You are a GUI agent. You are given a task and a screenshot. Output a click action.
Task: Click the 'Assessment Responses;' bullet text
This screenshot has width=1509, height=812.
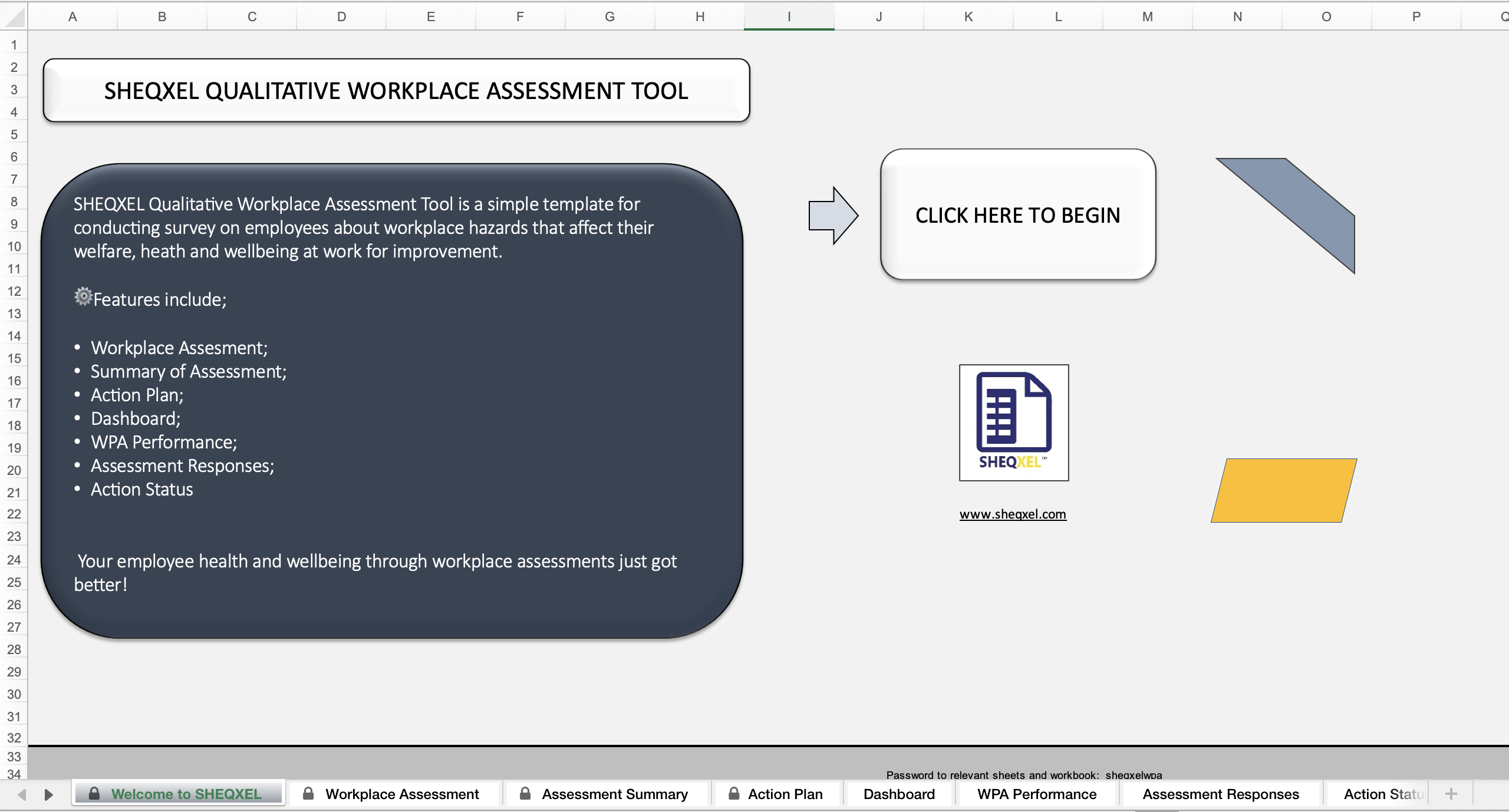pos(182,466)
